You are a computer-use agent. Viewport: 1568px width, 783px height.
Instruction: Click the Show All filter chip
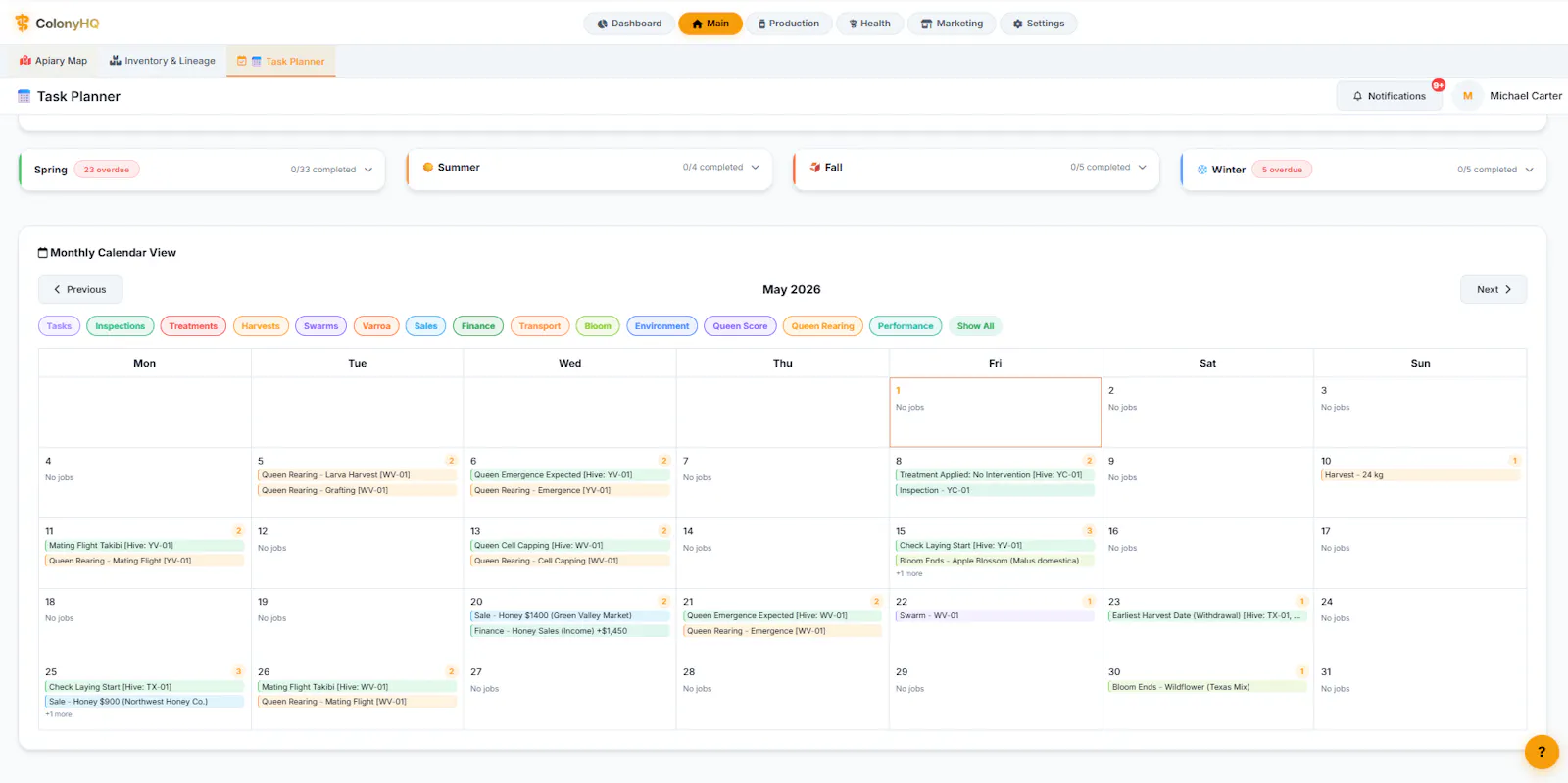(x=975, y=326)
